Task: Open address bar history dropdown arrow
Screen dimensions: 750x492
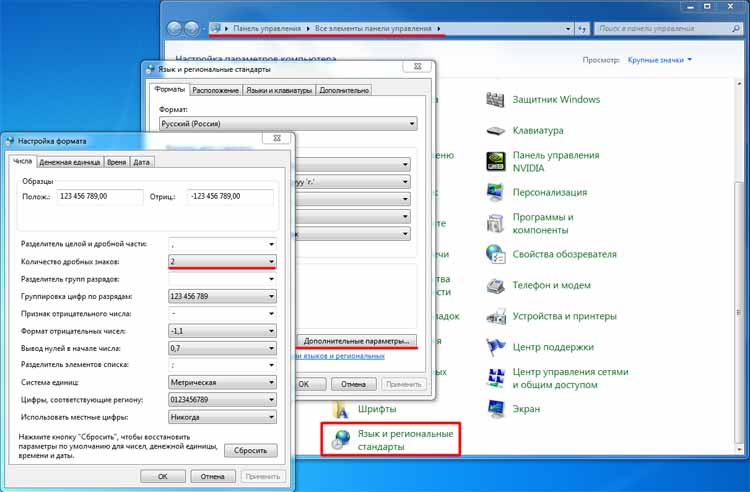Action: click(568, 29)
